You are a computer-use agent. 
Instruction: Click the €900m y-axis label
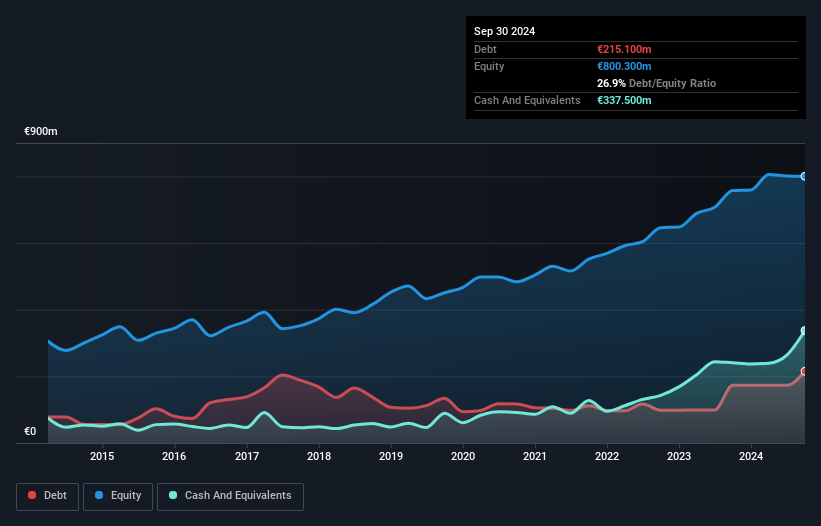(41, 132)
